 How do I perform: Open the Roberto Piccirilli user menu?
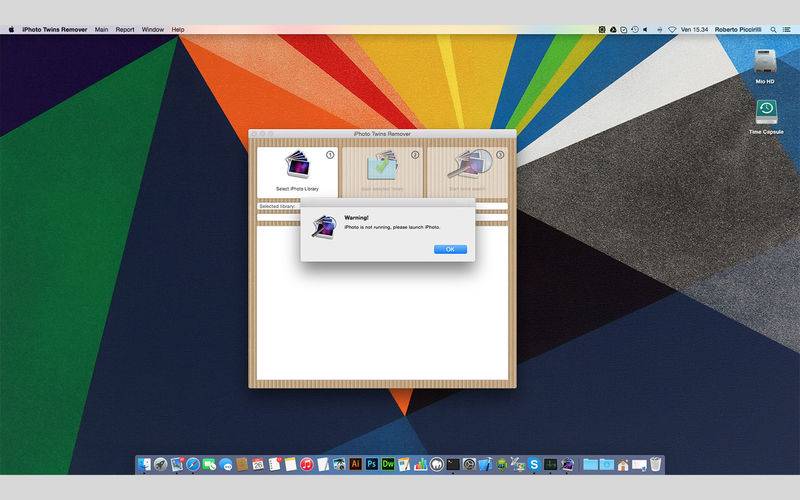738,30
